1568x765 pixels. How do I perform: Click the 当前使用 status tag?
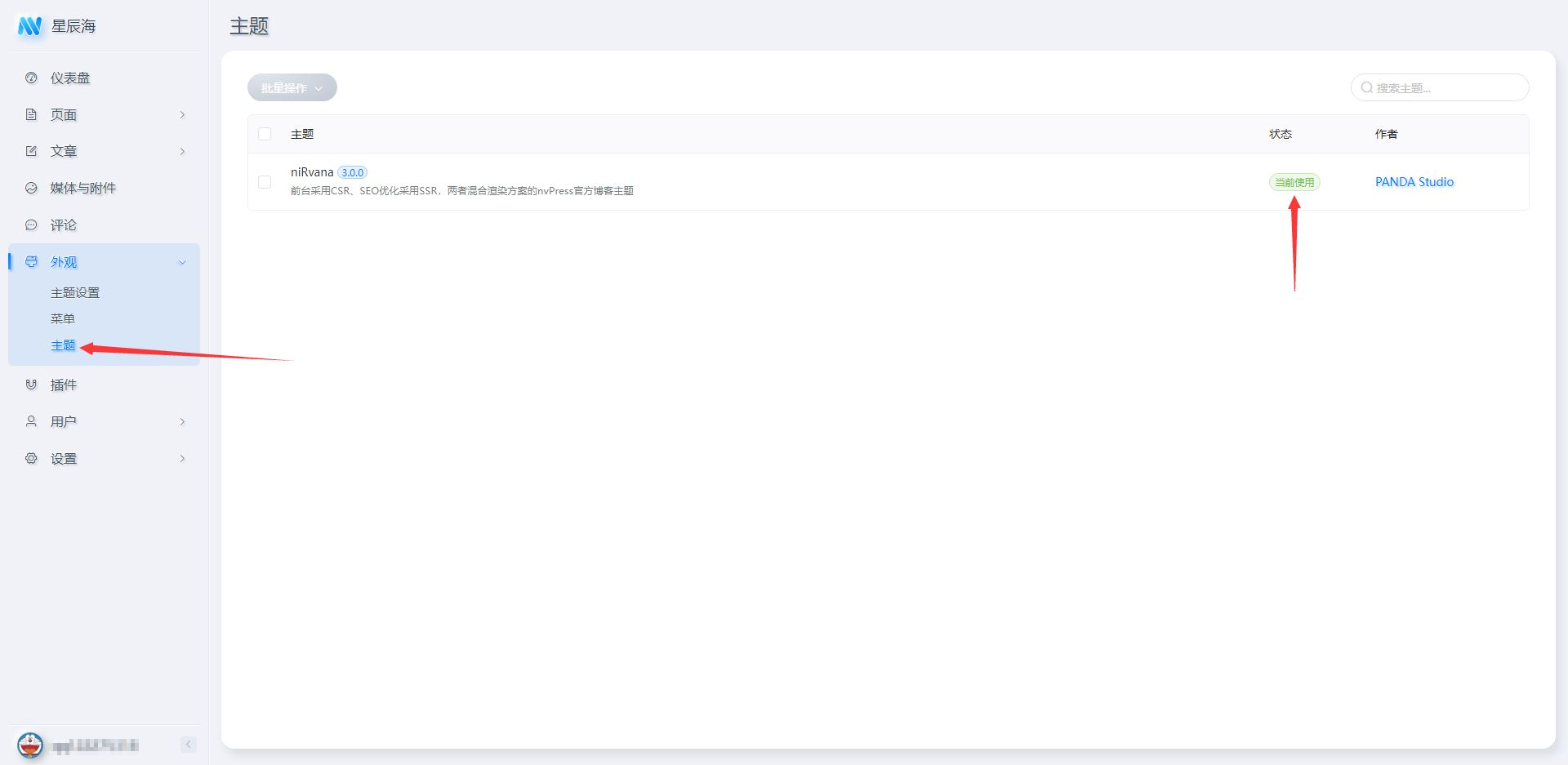1294,182
